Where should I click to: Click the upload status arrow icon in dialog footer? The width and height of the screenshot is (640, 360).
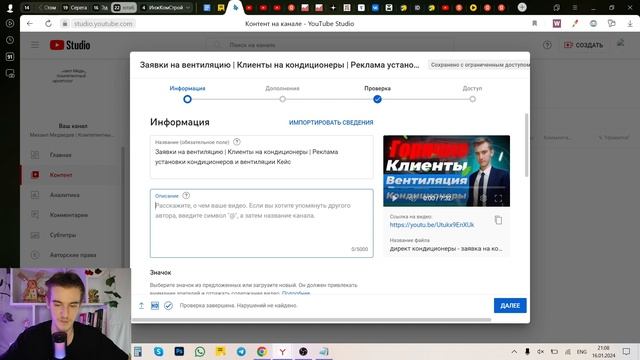click(141, 305)
